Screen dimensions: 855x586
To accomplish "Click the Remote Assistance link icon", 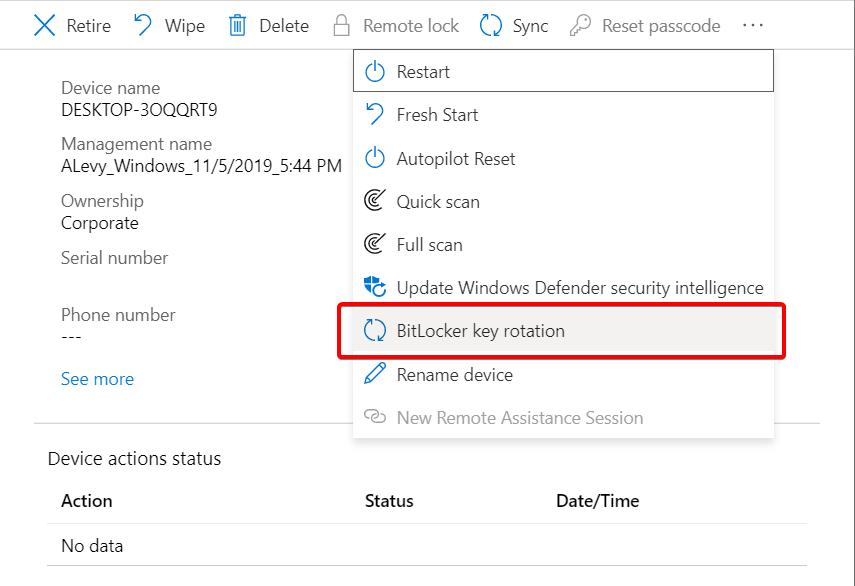I will (375, 417).
